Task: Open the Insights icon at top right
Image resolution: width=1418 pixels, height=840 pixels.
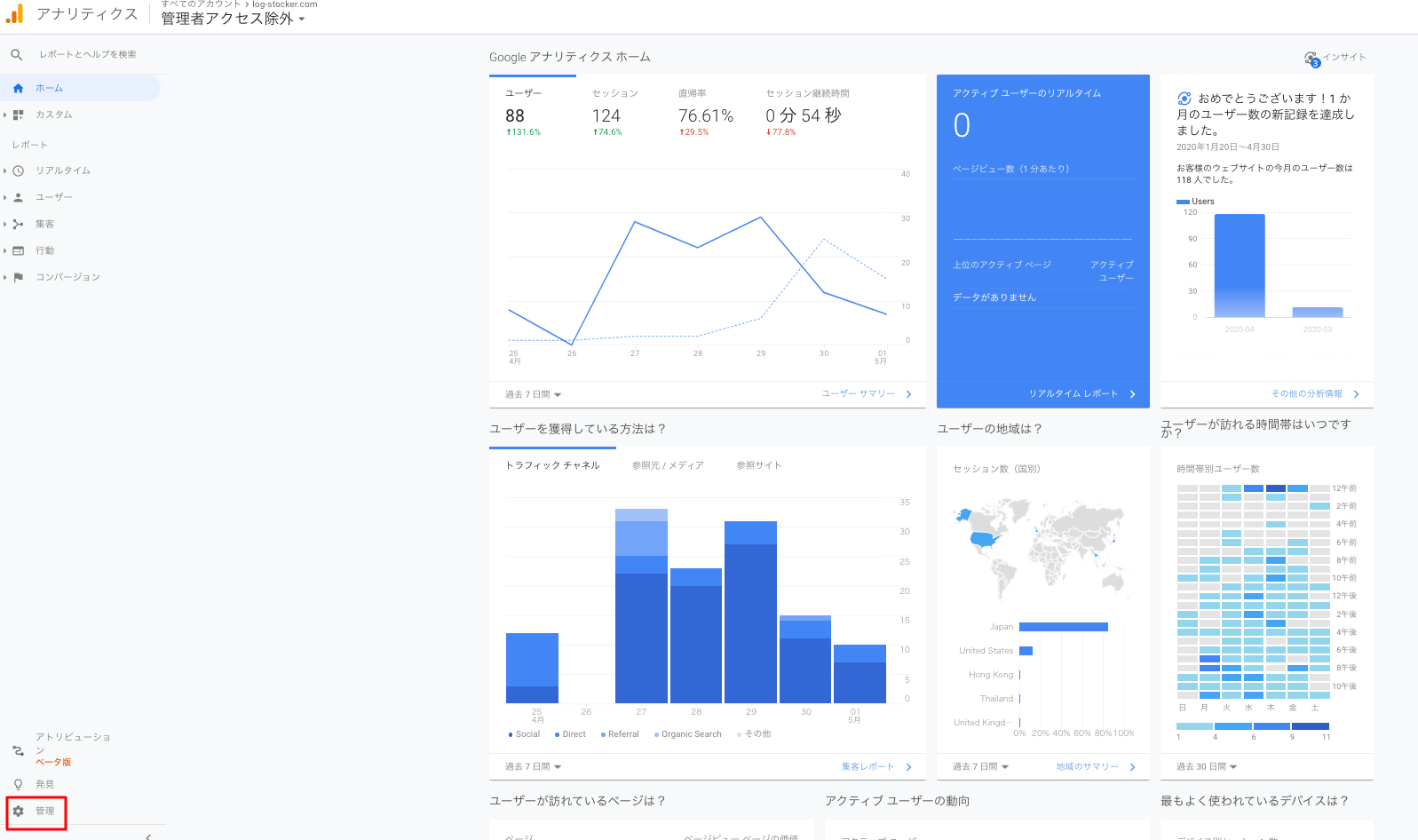Action: [1311, 59]
